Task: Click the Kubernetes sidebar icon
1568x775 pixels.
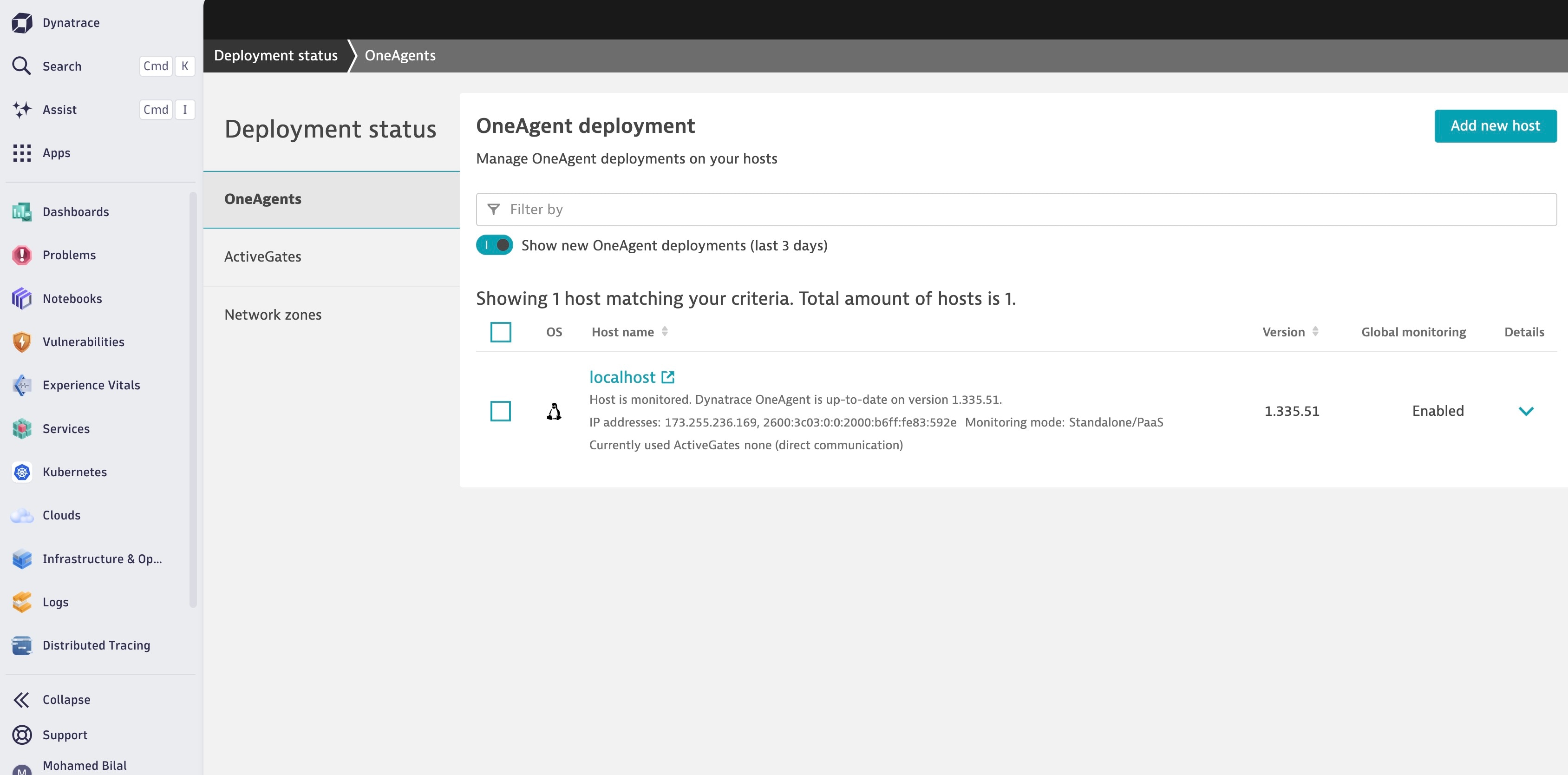Action: click(22, 472)
